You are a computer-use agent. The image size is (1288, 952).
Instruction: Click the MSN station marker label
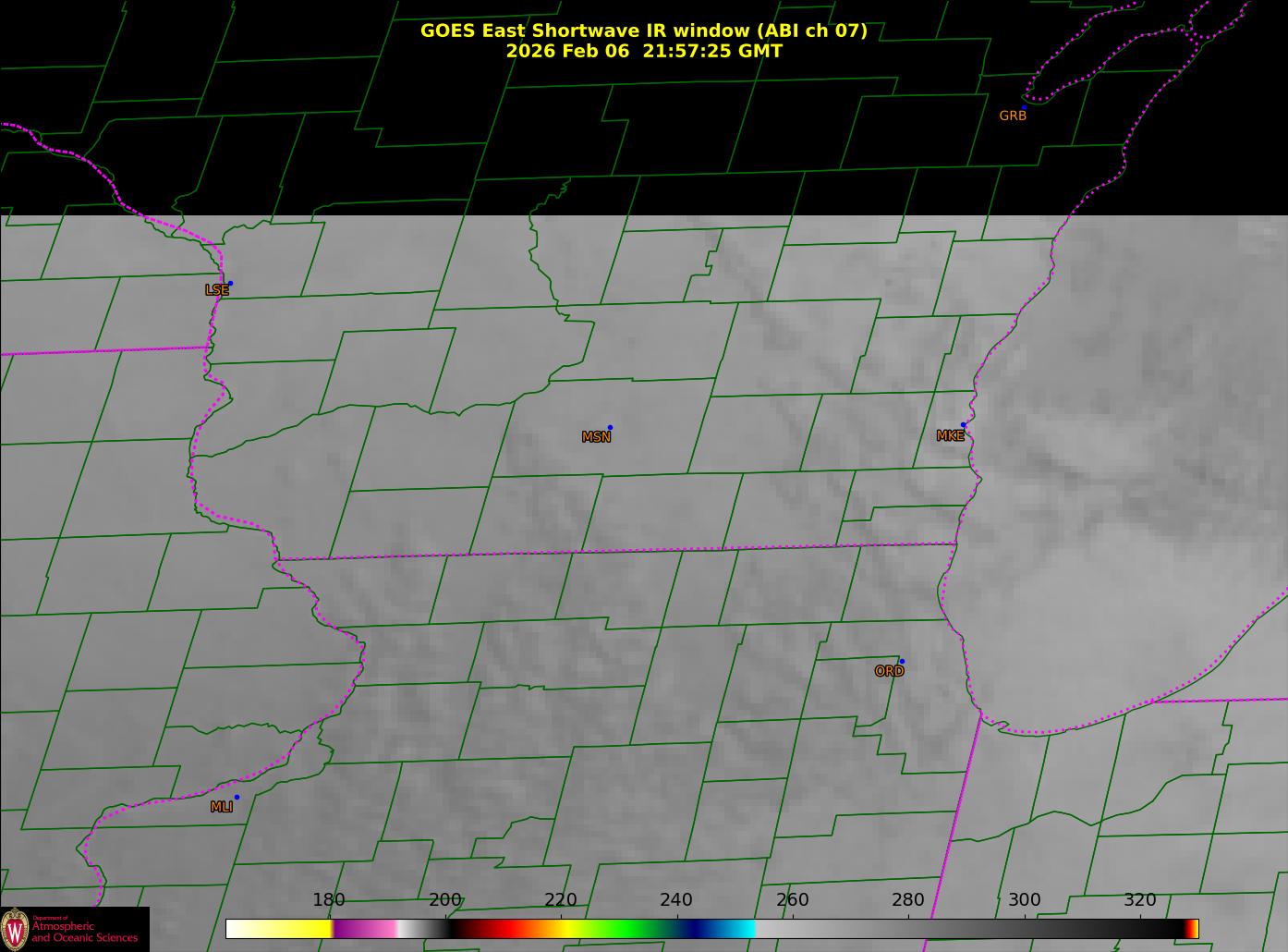click(x=596, y=437)
